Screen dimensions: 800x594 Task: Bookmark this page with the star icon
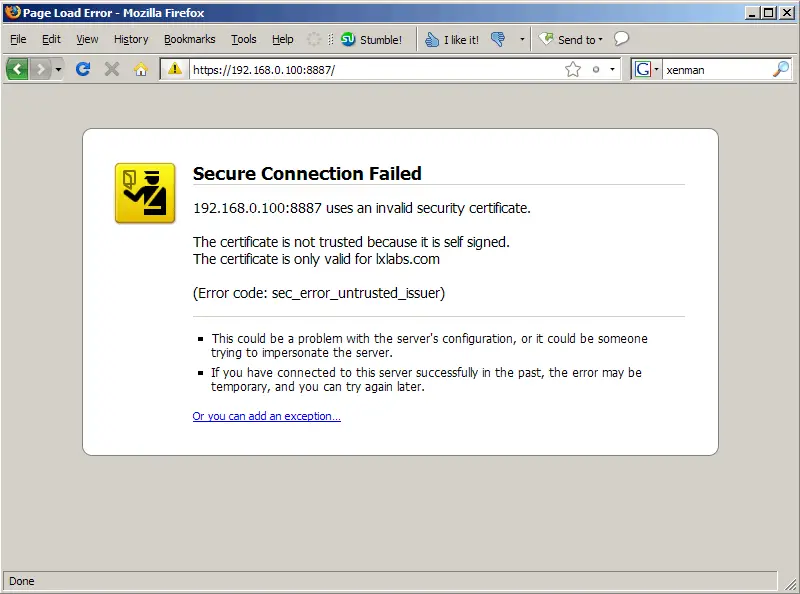tap(573, 69)
